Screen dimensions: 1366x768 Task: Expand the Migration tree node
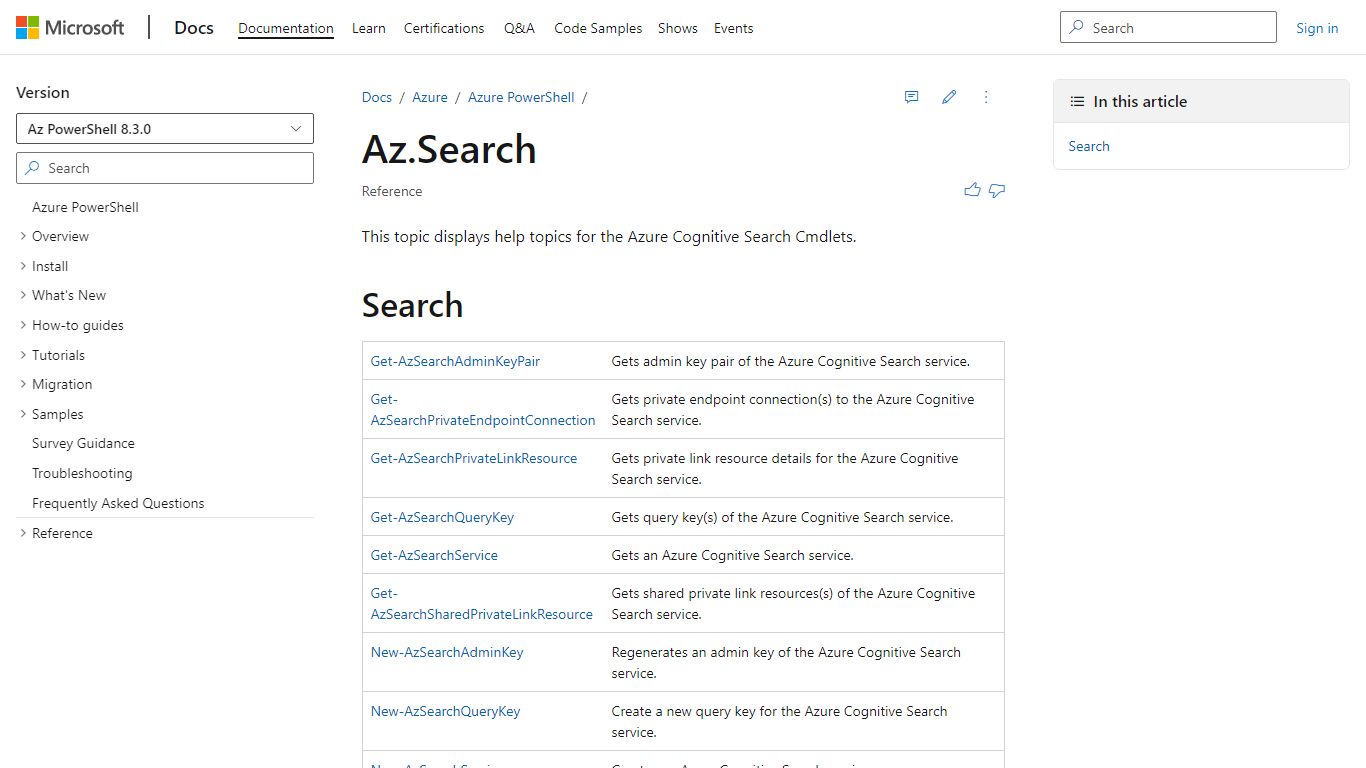point(23,384)
